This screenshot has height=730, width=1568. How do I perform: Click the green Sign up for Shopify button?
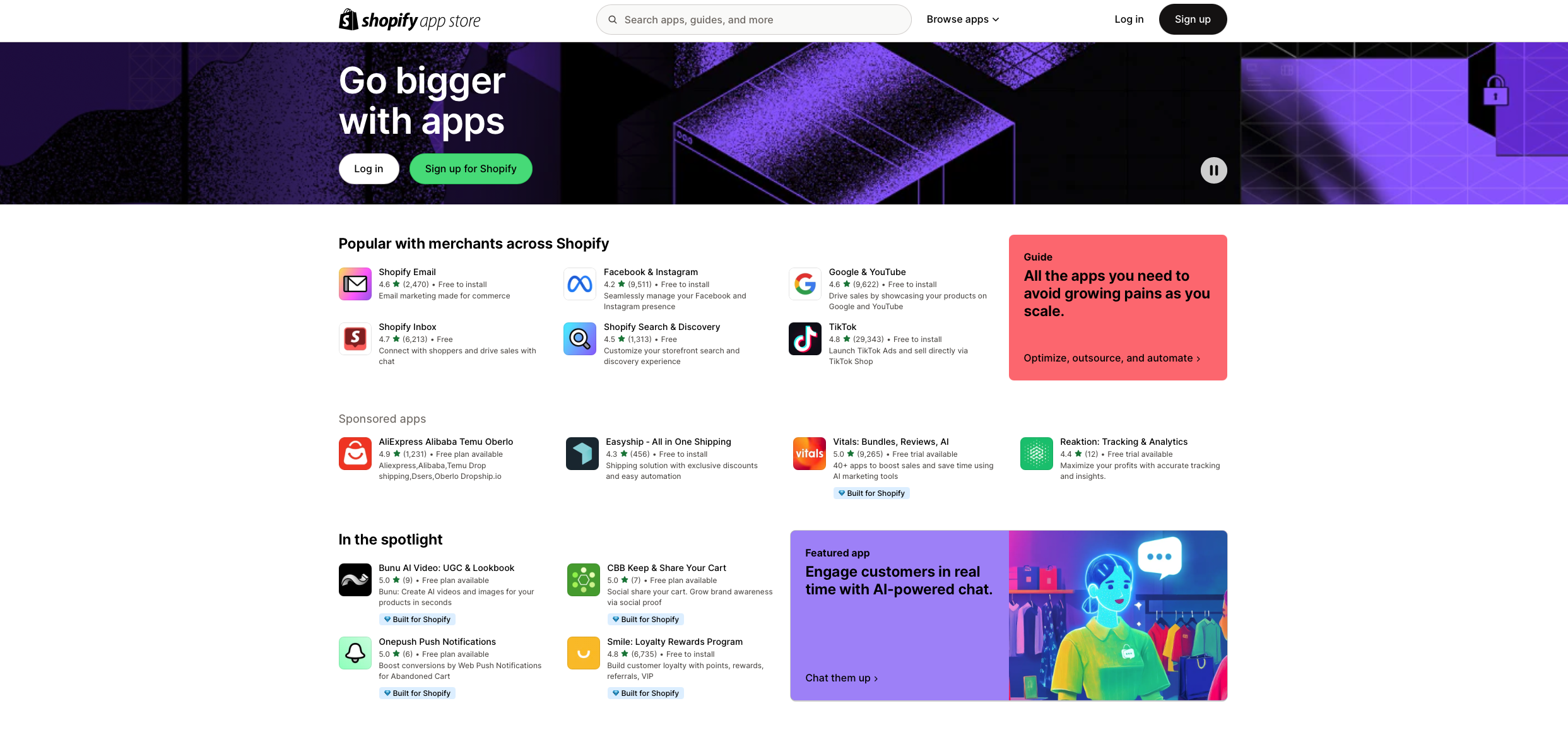[471, 169]
